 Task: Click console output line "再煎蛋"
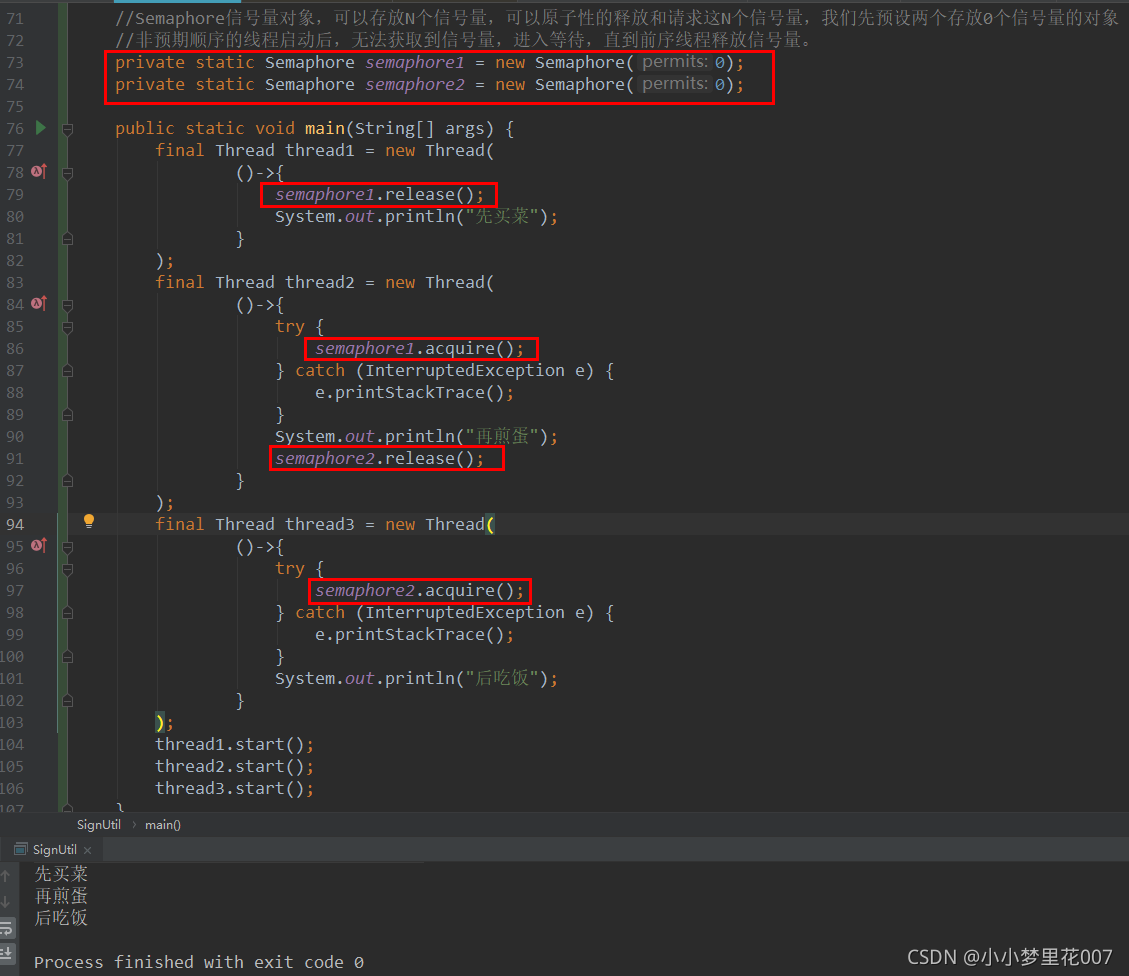[61, 896]
